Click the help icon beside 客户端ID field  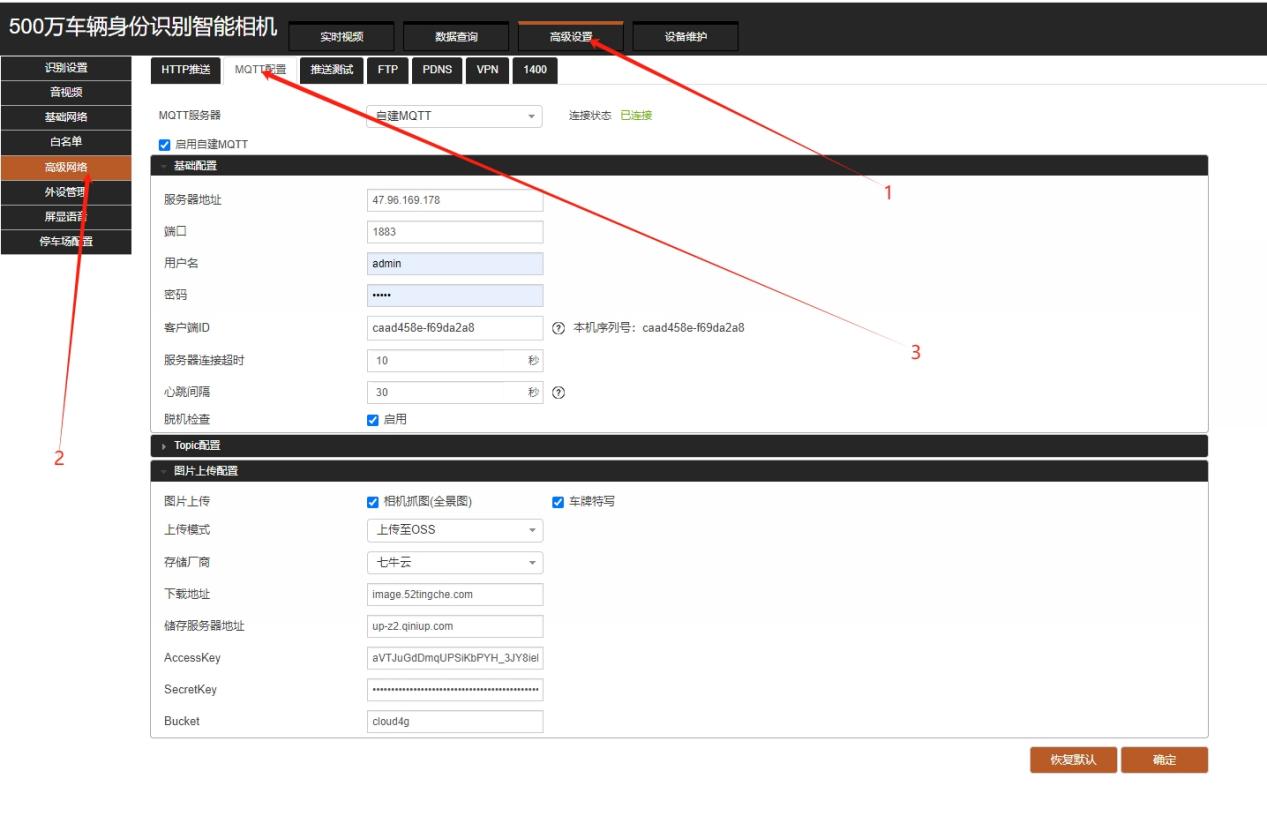pyautogui.click(x=558, y=328)
